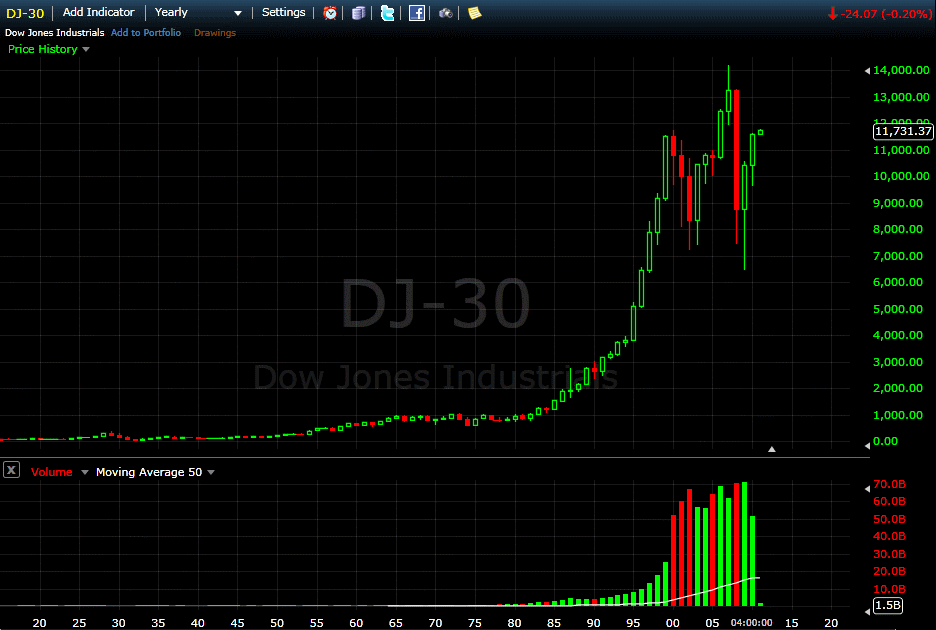Click the red down arrow change indicator
The image size is (936, 630).
point(833,13)
